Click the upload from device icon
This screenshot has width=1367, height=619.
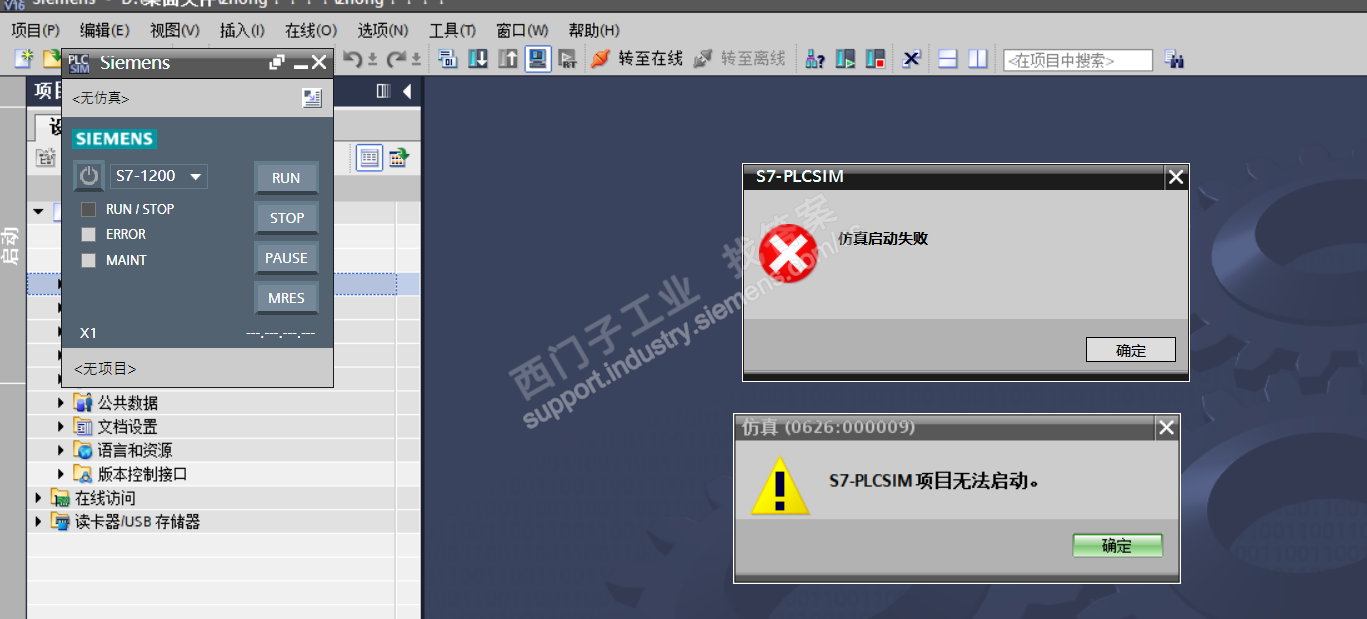pos(508,59)
